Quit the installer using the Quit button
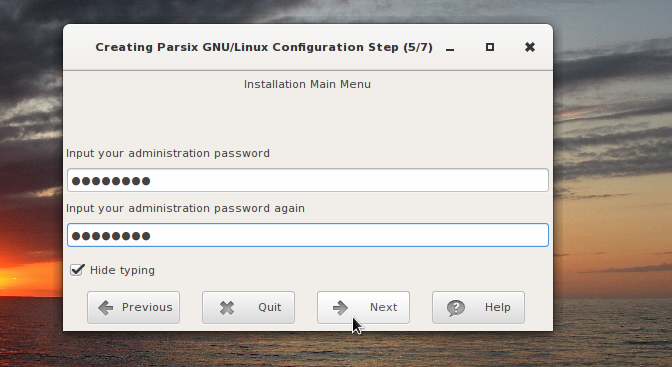672x367 pixels. coord(248,307)
